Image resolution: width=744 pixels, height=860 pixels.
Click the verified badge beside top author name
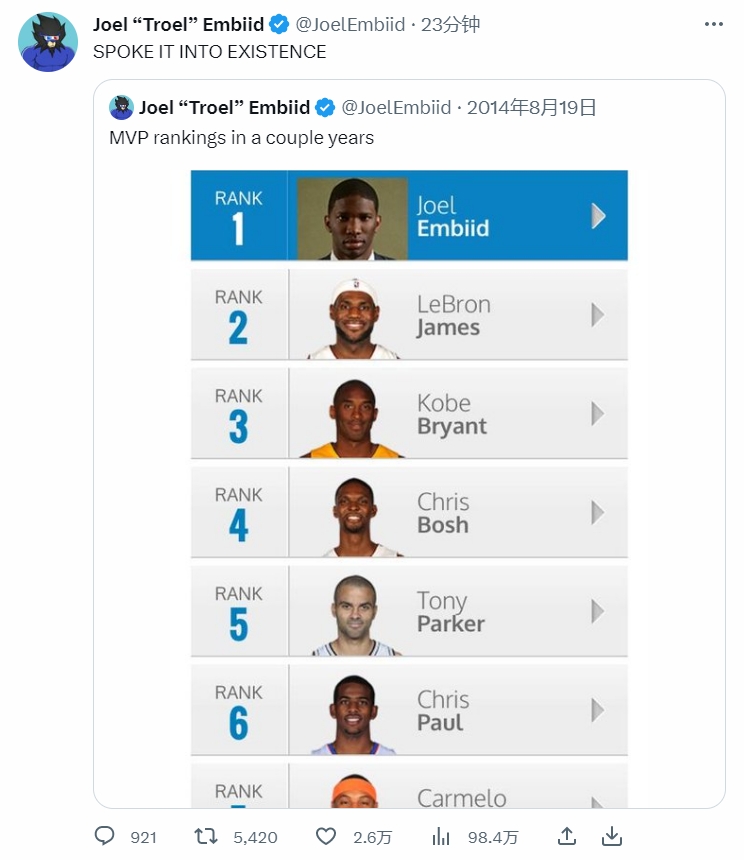(280, 24)
